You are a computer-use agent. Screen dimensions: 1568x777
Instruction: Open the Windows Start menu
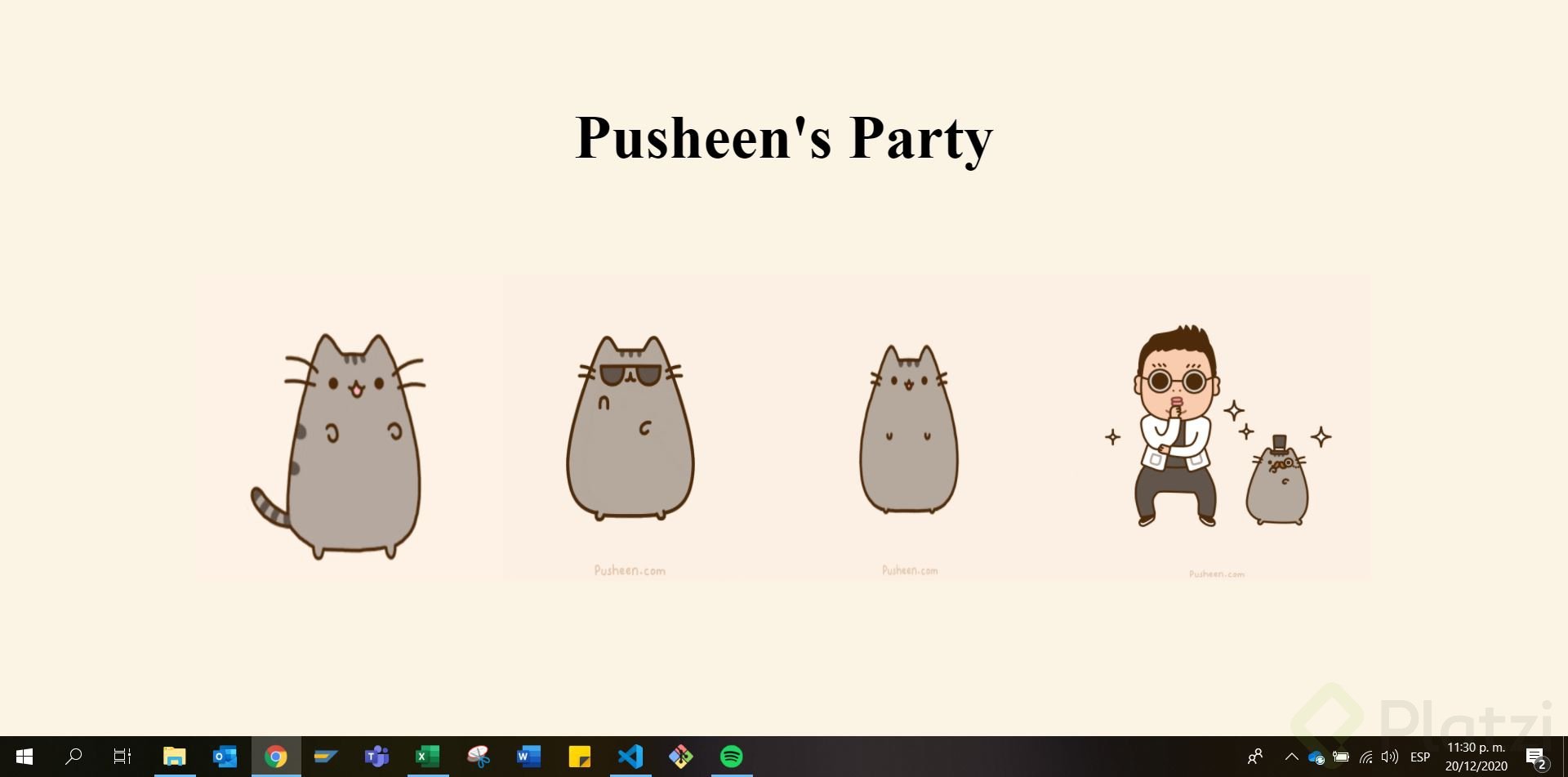click(x=24, y=757)
